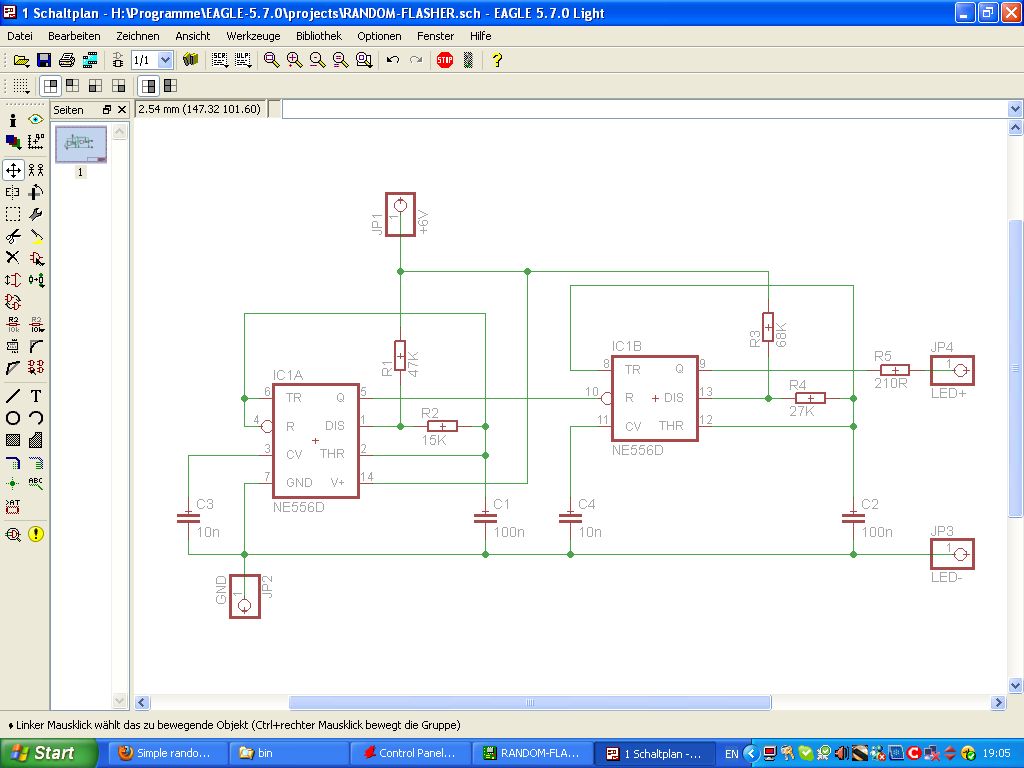Click the Undo arrow

coord(392,60)
